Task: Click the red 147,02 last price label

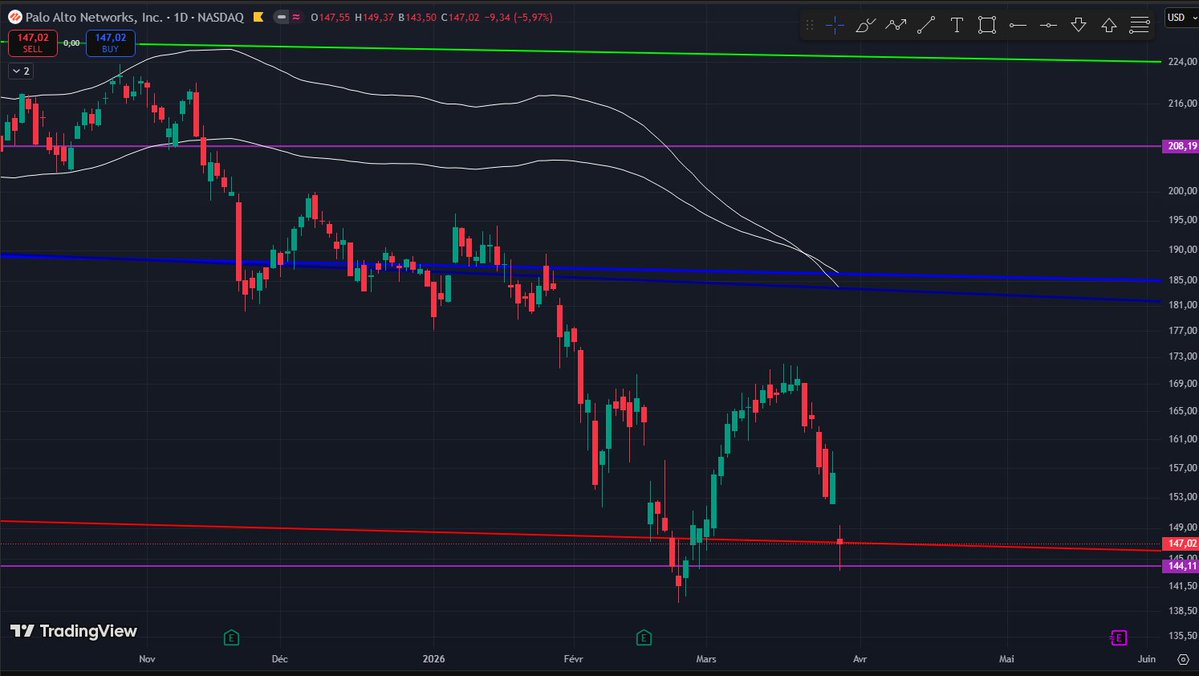Action: tap(1180, 544)
